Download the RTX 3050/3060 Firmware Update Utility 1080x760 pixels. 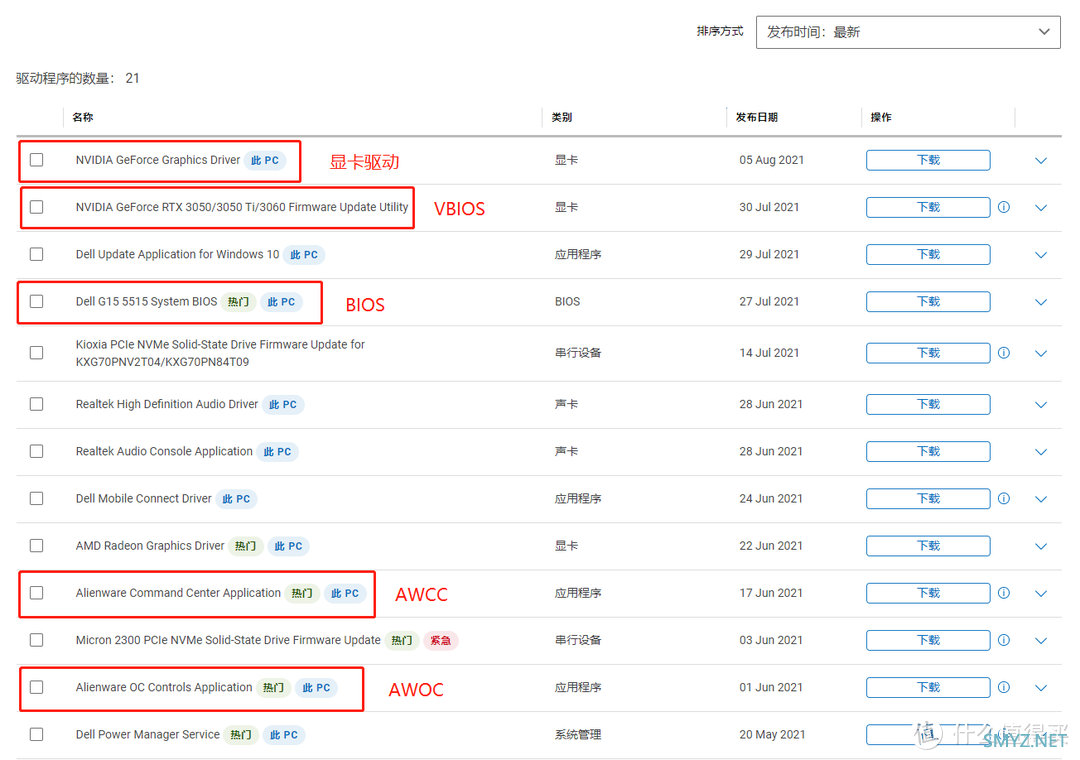click(928, 207)
